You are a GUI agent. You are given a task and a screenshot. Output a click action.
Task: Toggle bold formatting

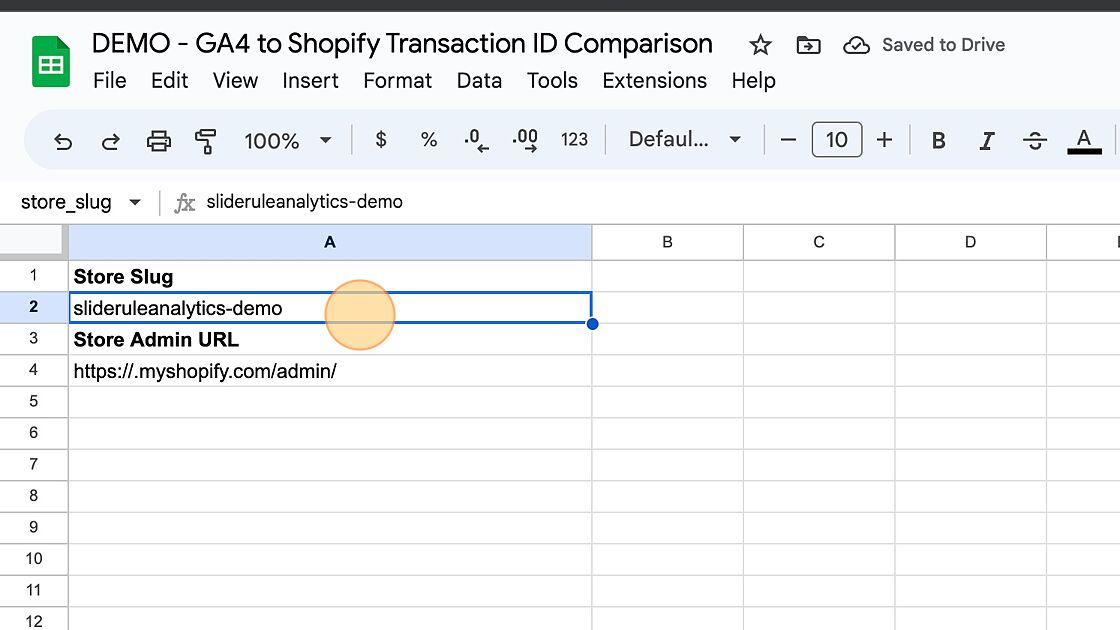pos(938,141)
